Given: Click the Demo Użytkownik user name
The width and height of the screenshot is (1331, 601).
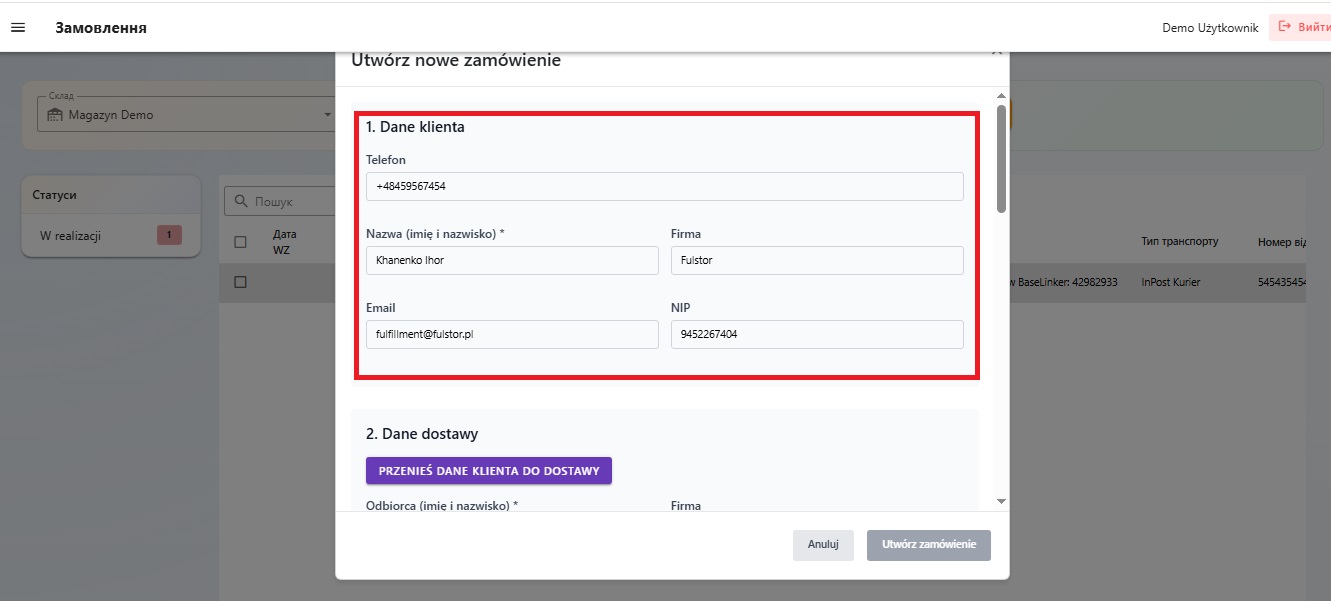Looking at the screenshot, I should 1210,28.
